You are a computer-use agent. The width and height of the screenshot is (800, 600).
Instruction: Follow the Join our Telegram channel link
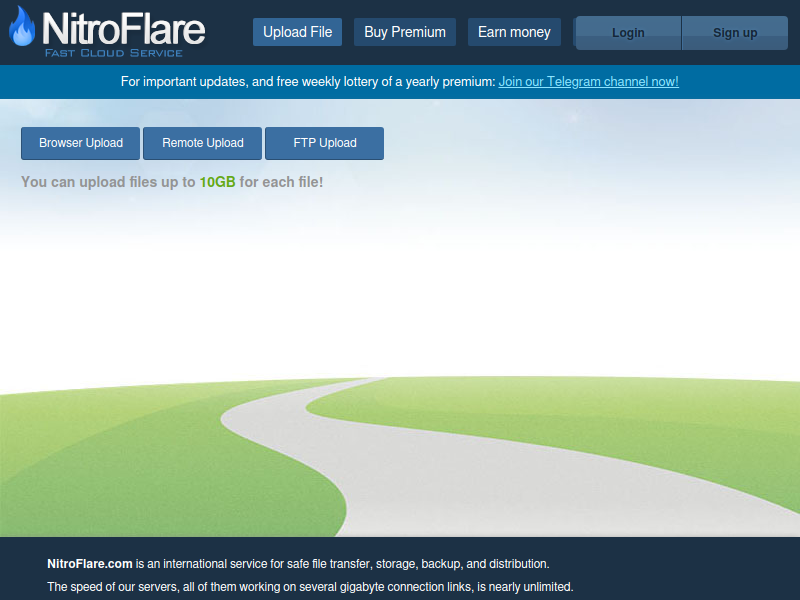tap(588, 81)
